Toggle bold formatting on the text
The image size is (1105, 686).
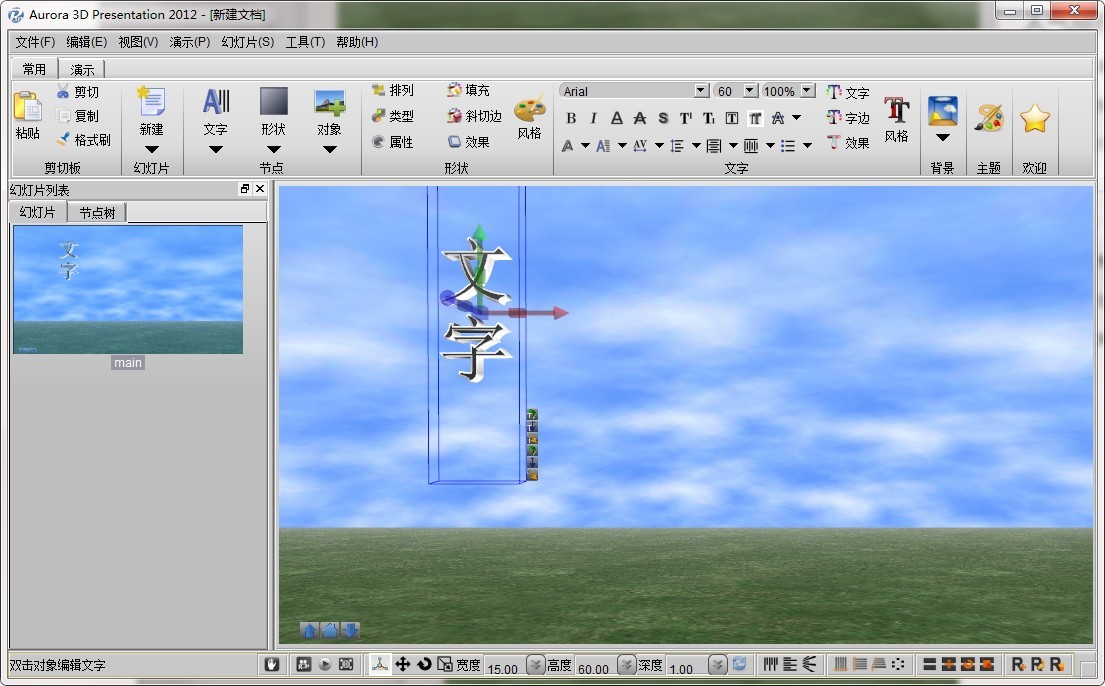pos(570,117)
